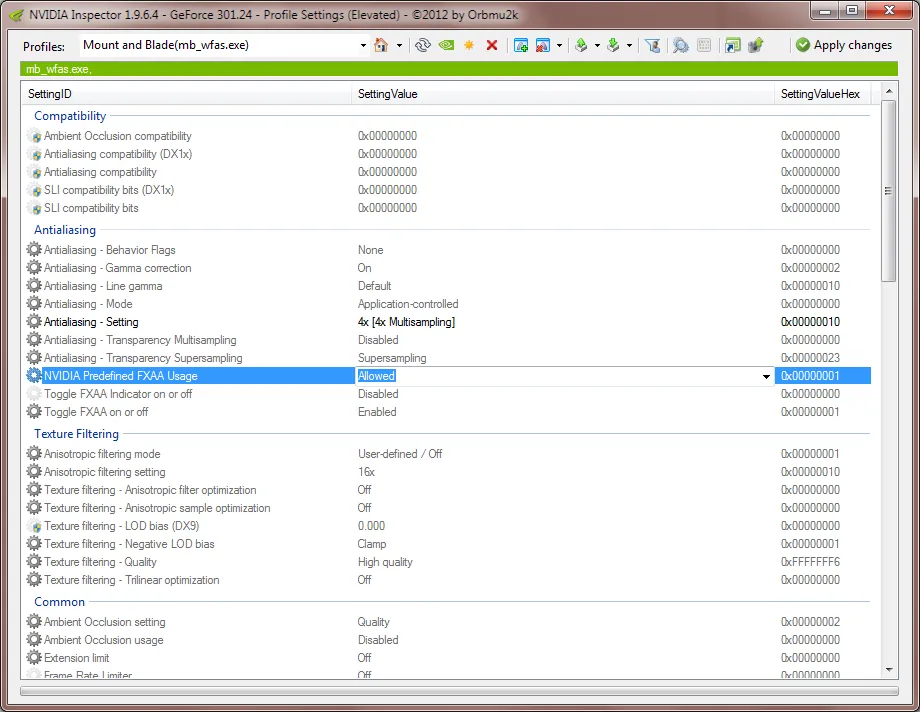920x712 pixels.
Task: Select Antialiasing - Transparency Multisampling row
Action: coord(448,340)
